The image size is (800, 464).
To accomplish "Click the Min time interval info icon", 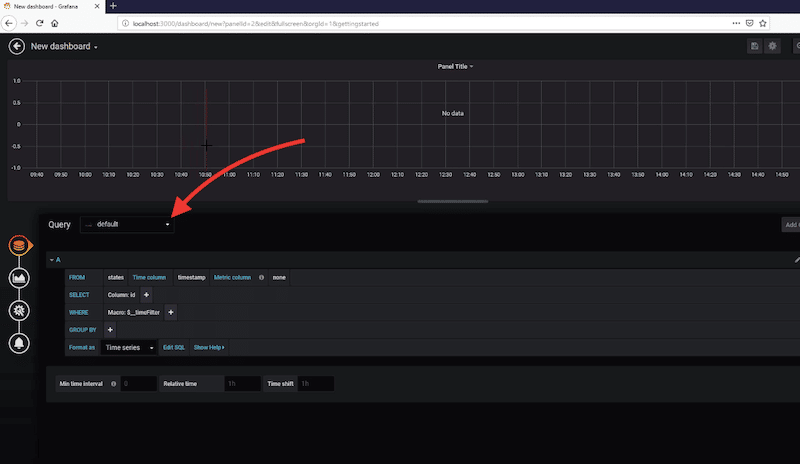I will coord(113,384).
